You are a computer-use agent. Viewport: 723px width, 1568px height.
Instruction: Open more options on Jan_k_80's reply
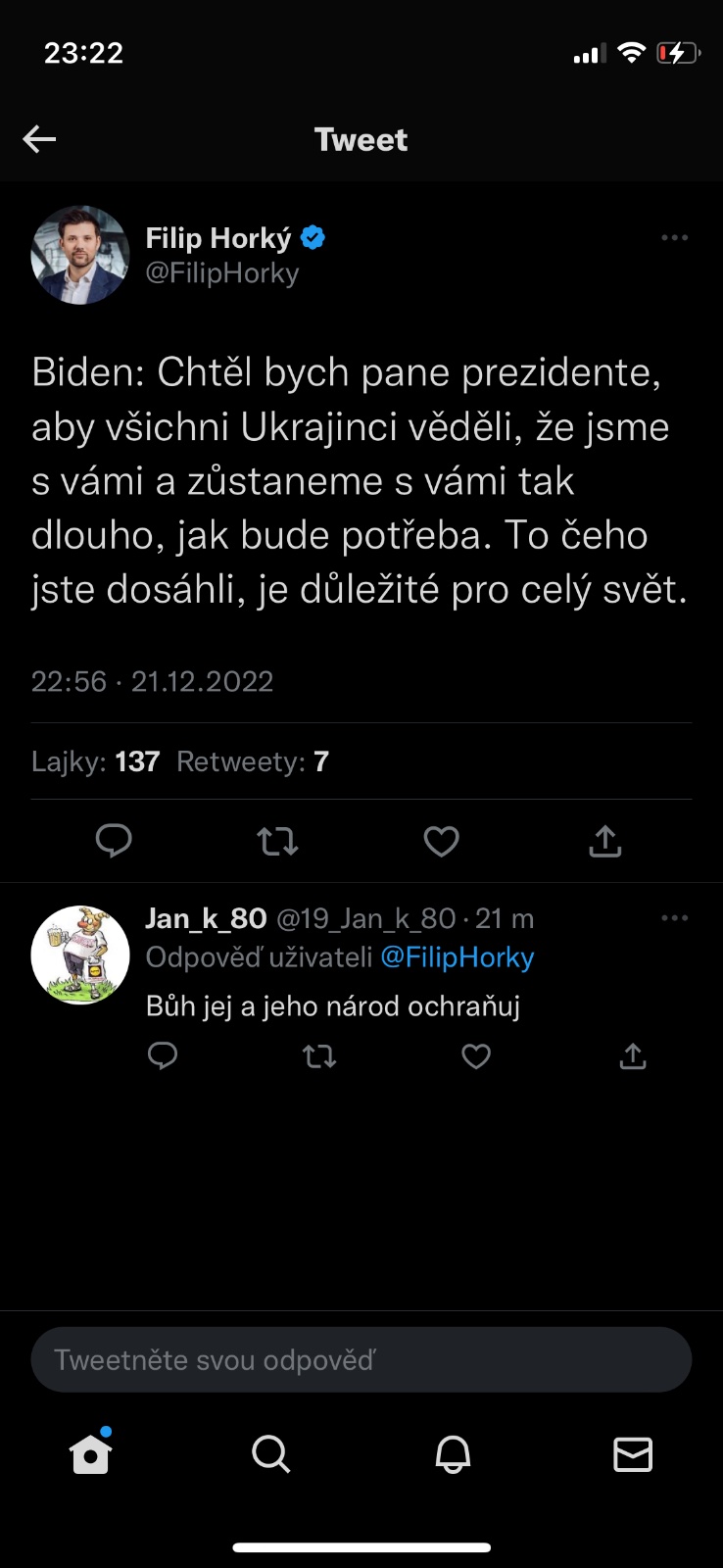[x=674, y=918]
